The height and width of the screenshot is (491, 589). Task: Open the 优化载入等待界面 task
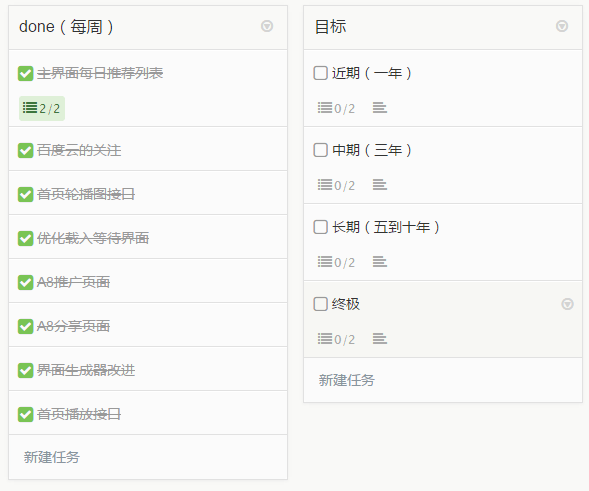coord(148,237)
